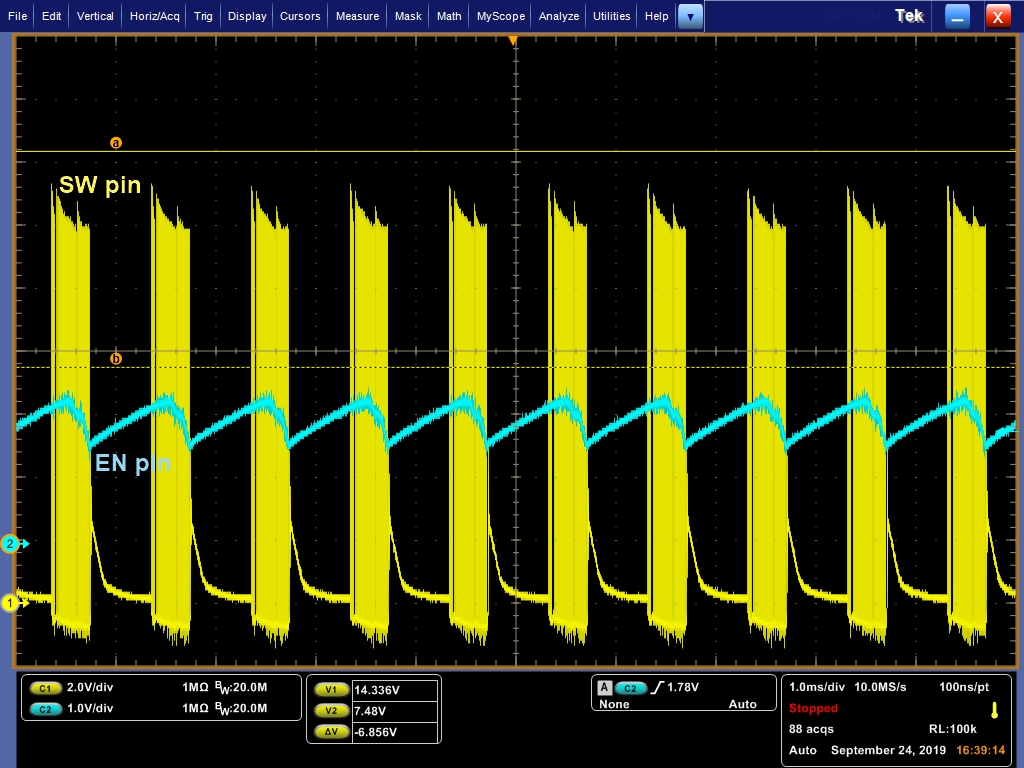Click the SW pin waveform label
This screenshot has height=768, width=1024.
100,185
